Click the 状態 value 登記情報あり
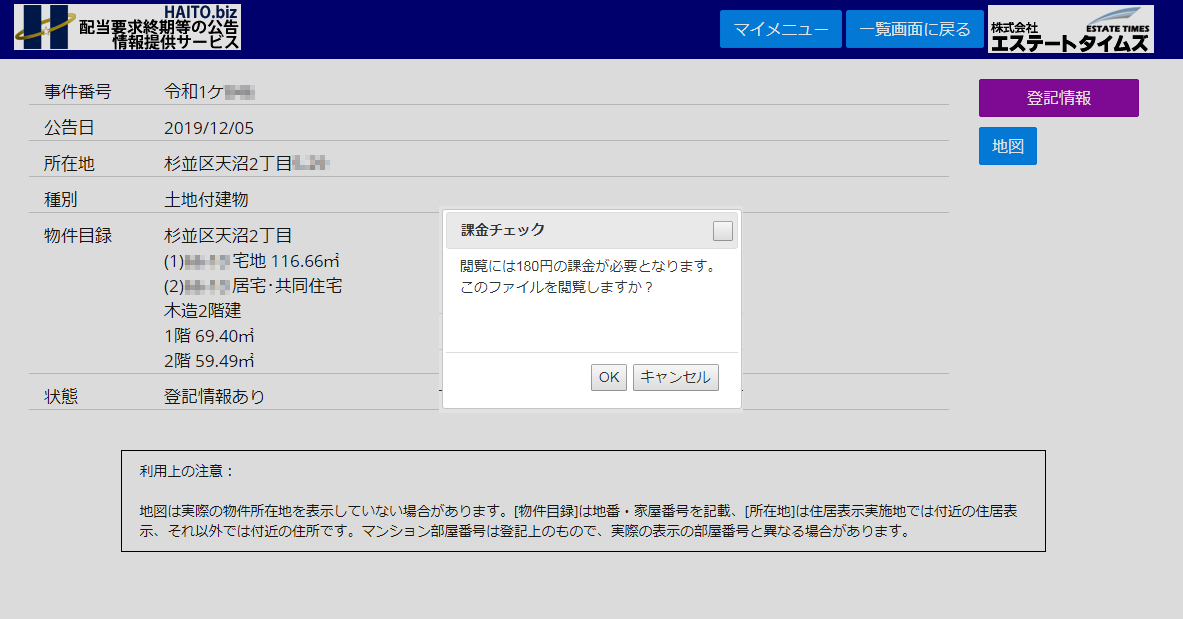 [214, 396]
